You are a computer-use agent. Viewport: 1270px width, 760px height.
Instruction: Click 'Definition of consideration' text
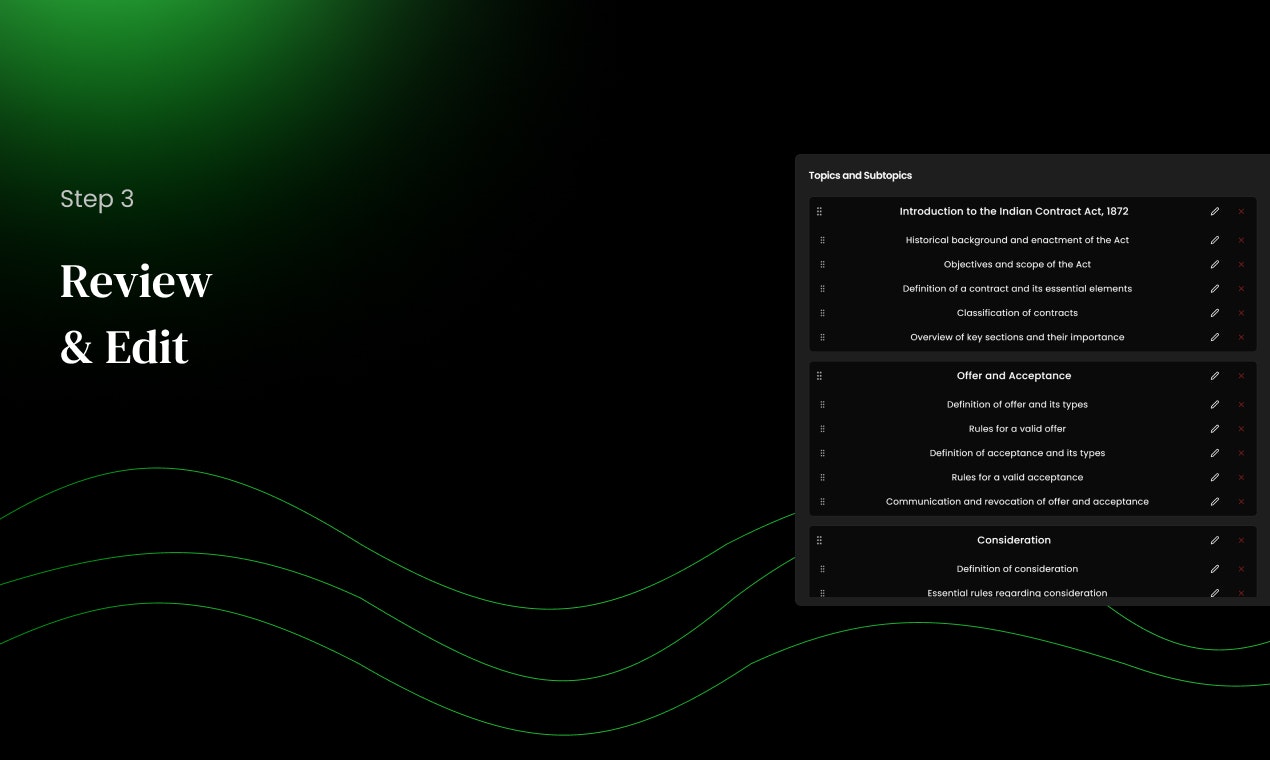pyautogui.click(x=1017, y=569)
